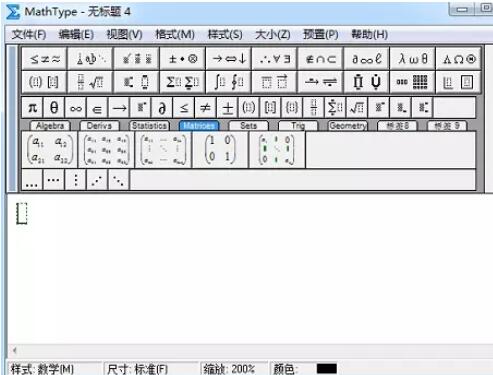Insert the element-of symbol
The height and width of the screenshot is (375, 493).
(97, 108)
